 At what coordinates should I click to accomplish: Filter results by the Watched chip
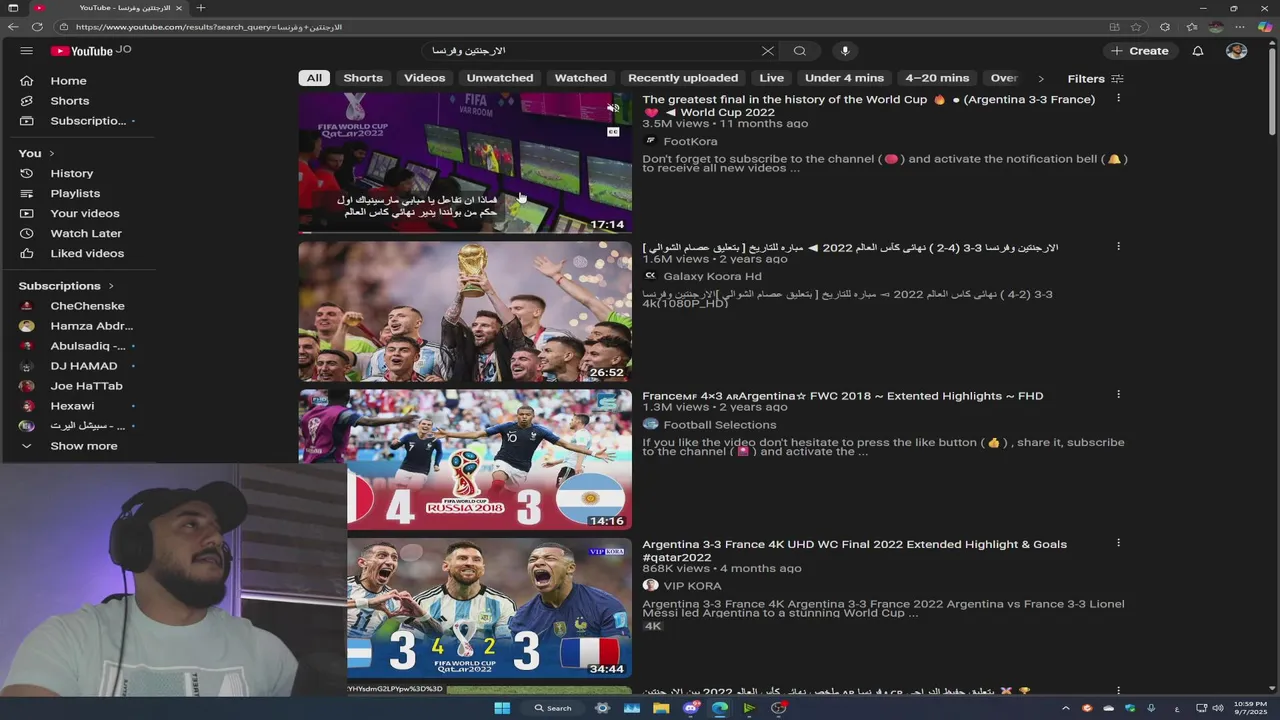pyautogui.click(x=581, y=78)
